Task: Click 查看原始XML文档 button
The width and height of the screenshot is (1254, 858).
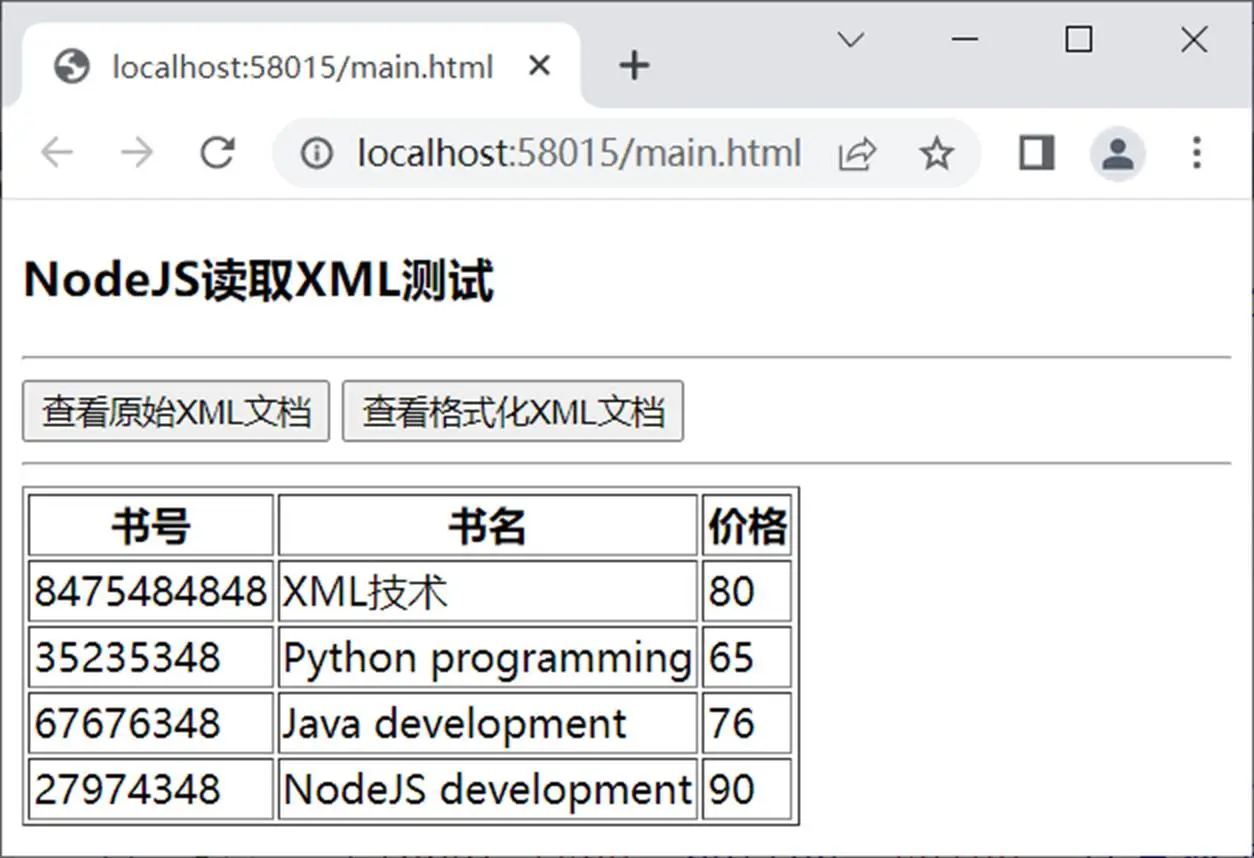Action: click(176, 411)
